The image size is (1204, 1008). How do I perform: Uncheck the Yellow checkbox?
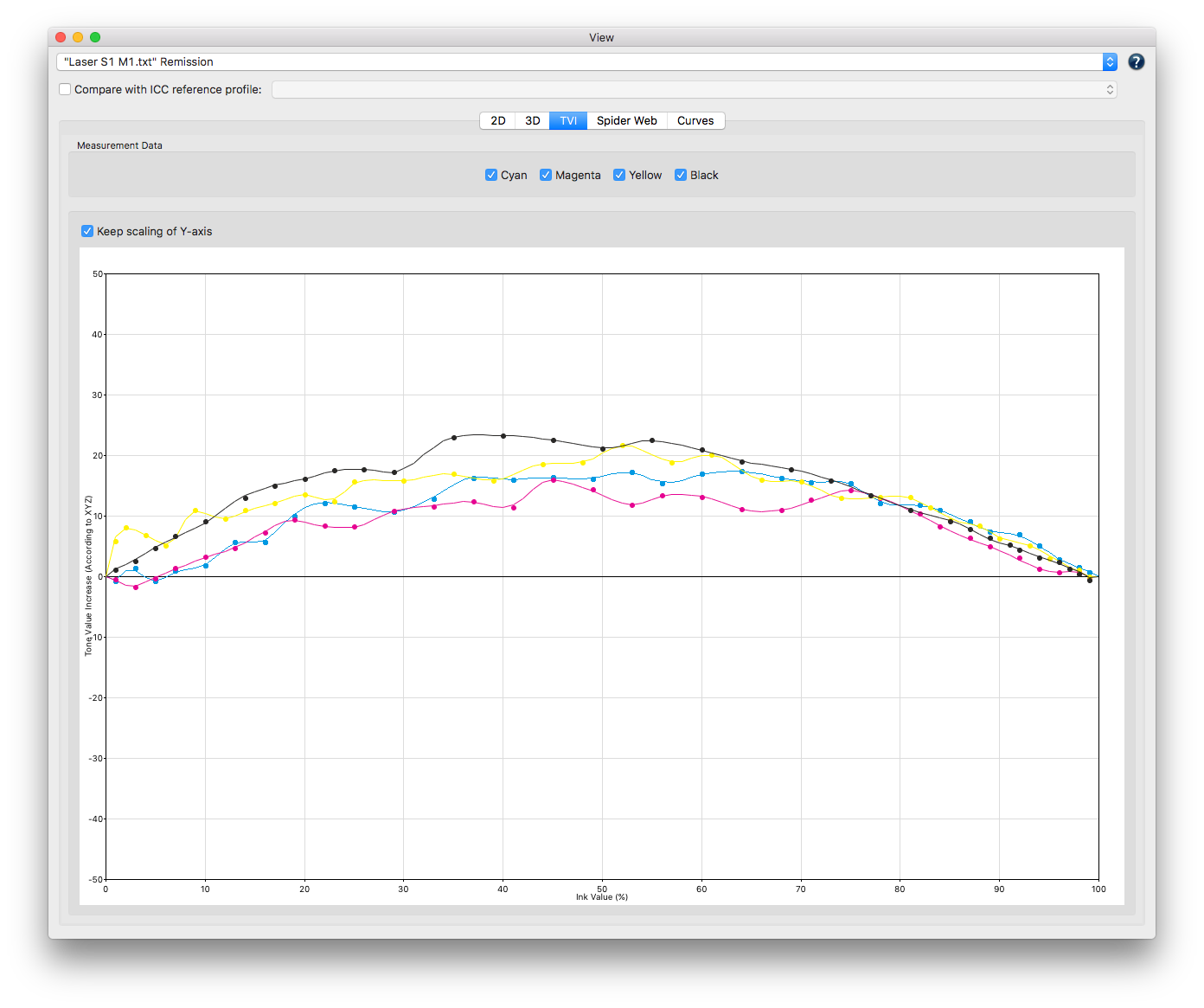tap(619, 175)
